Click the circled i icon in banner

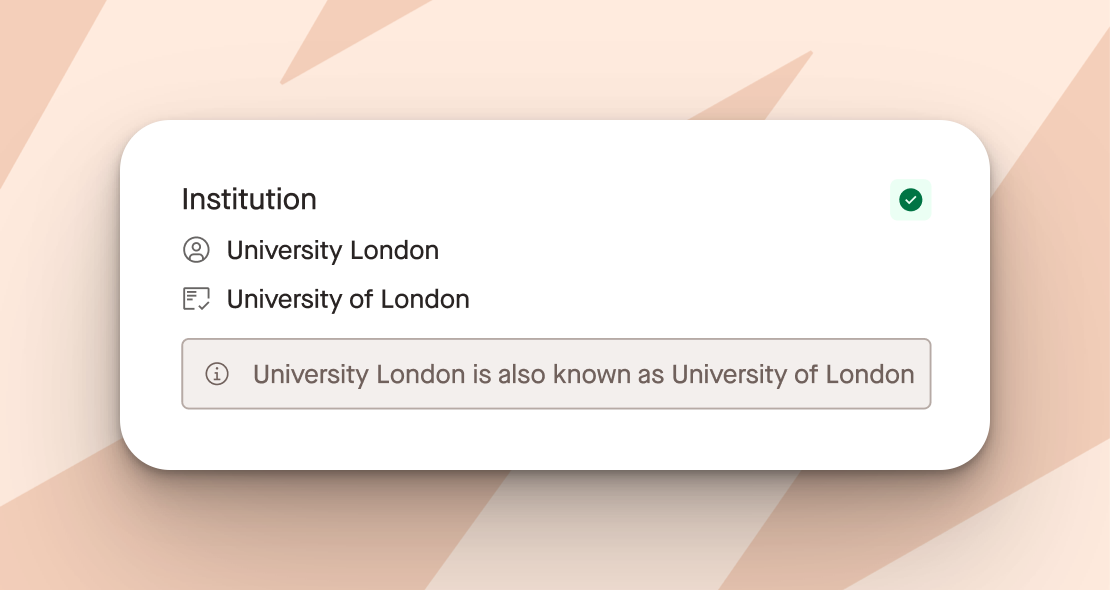217,374
